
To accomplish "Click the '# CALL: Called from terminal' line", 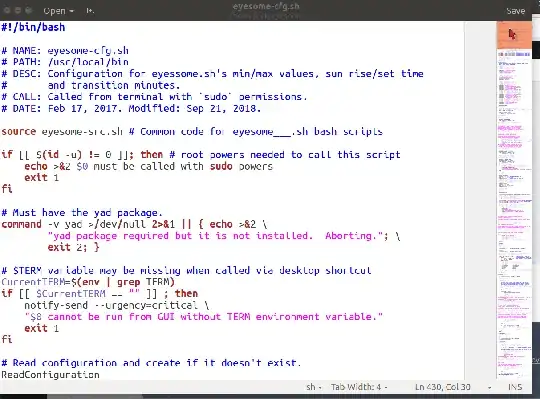I will (154, 97).
